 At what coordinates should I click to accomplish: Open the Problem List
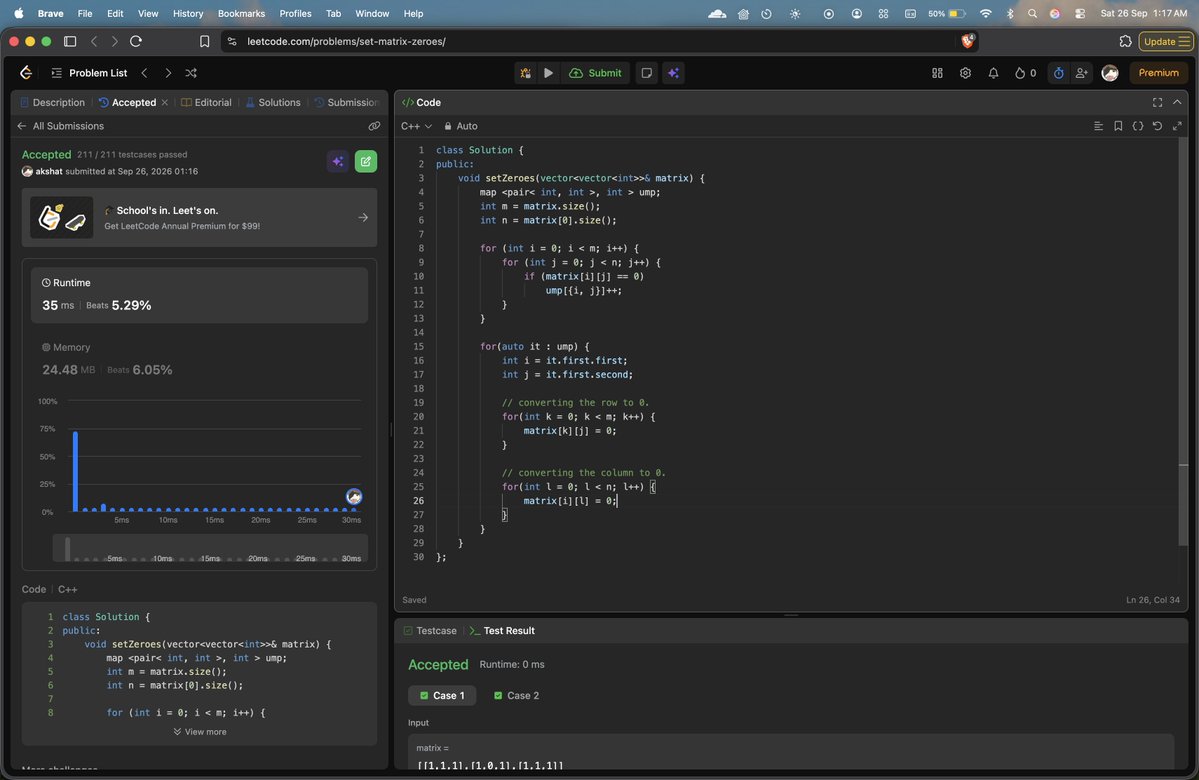89,73
